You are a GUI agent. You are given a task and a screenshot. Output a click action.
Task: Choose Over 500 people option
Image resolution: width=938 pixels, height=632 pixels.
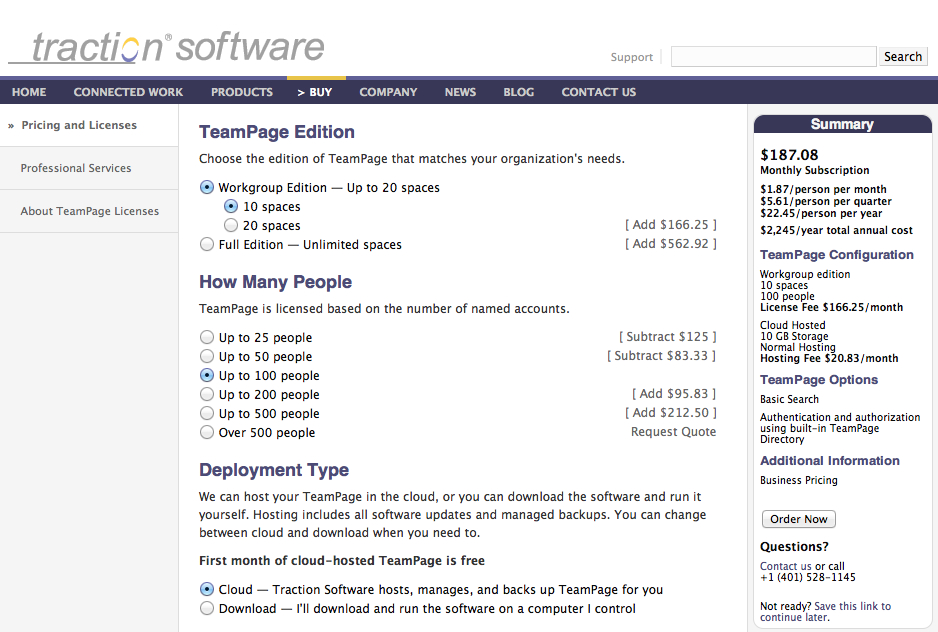(207, 433)
